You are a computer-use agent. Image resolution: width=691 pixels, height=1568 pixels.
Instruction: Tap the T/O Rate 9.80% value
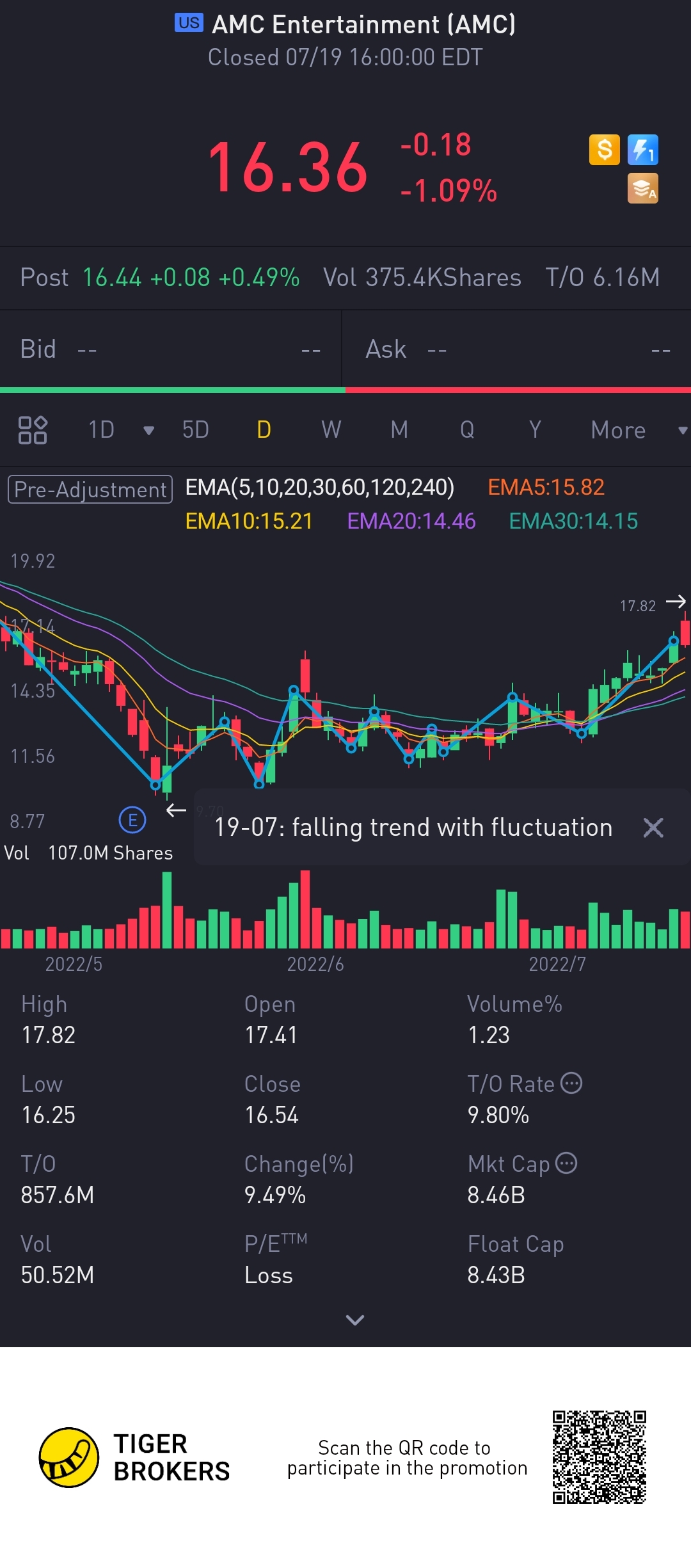click(498, 1115)
